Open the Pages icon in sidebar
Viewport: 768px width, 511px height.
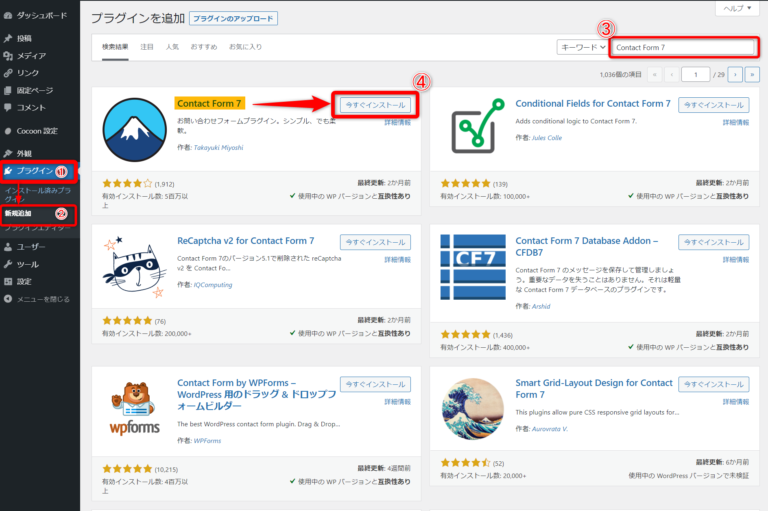coord(8,90)
